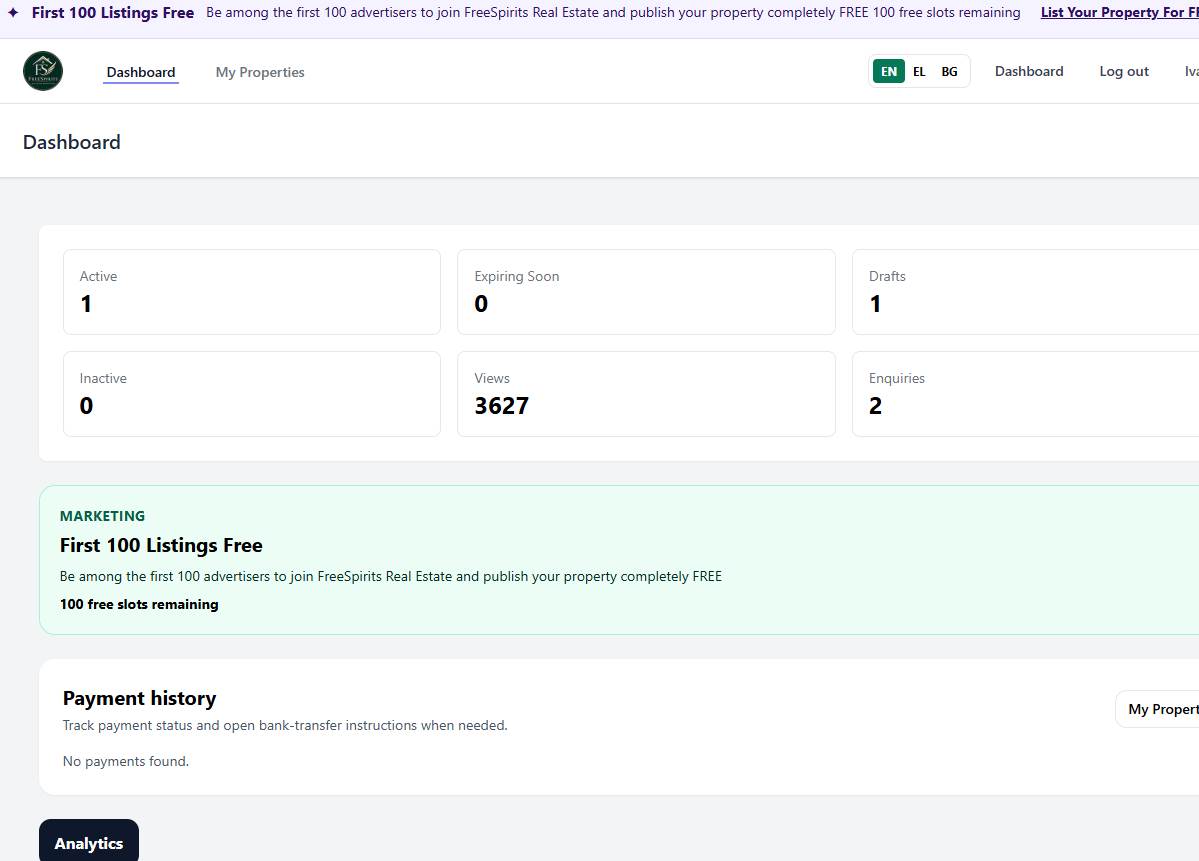This screenshot has width=1199, height=861.
Task: Click 'Track payment status' description text
Action: (284, 725)
